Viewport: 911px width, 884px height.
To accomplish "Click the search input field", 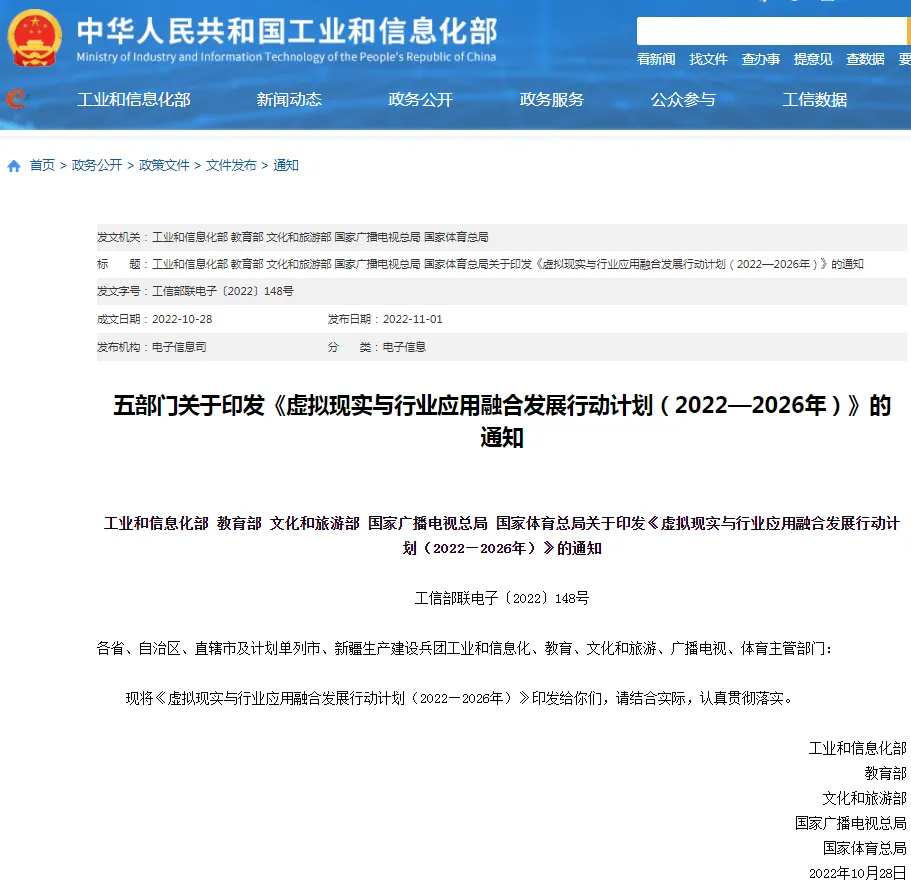I will (x=772, y=31).
